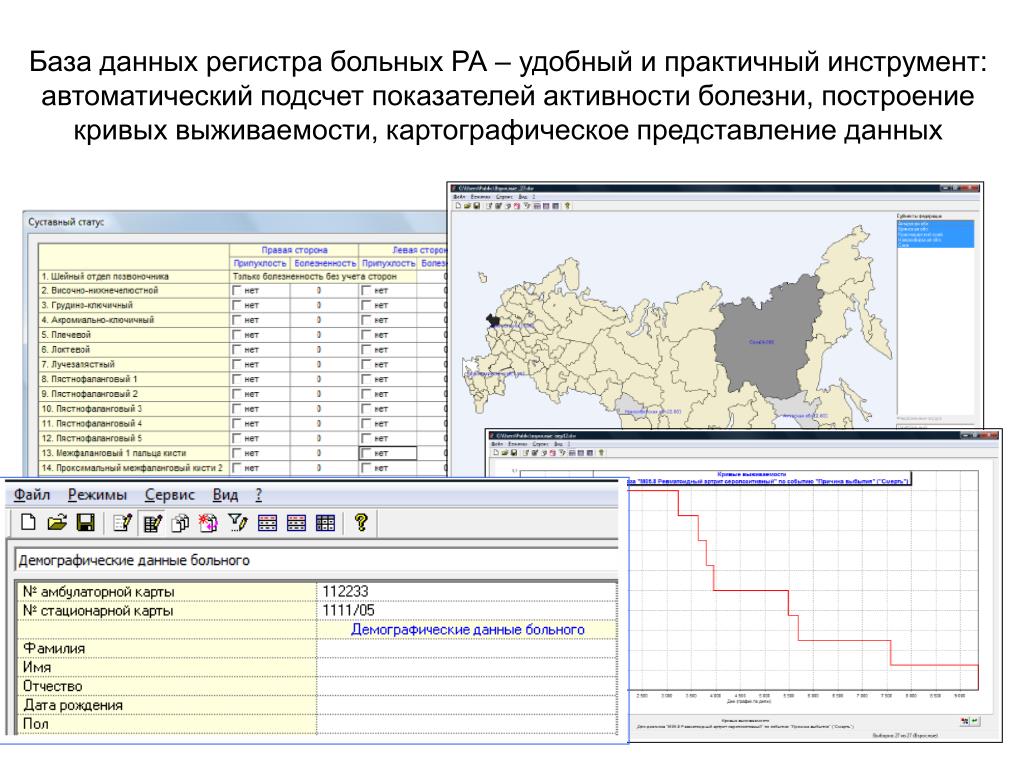This screenshot has height=768, width=1024.
Task: Open the Файл menu in the map window
Action: pos(458,197)
